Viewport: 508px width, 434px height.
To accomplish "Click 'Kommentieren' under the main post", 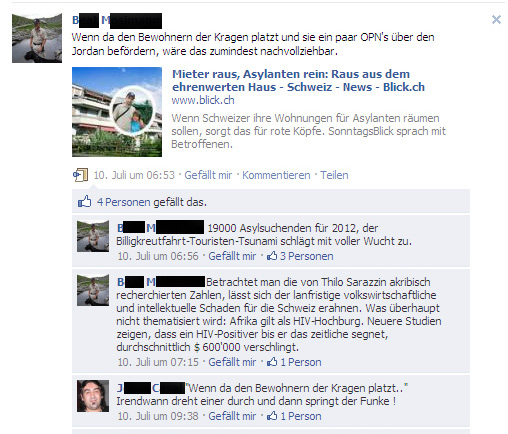I will tap(276, 175).
